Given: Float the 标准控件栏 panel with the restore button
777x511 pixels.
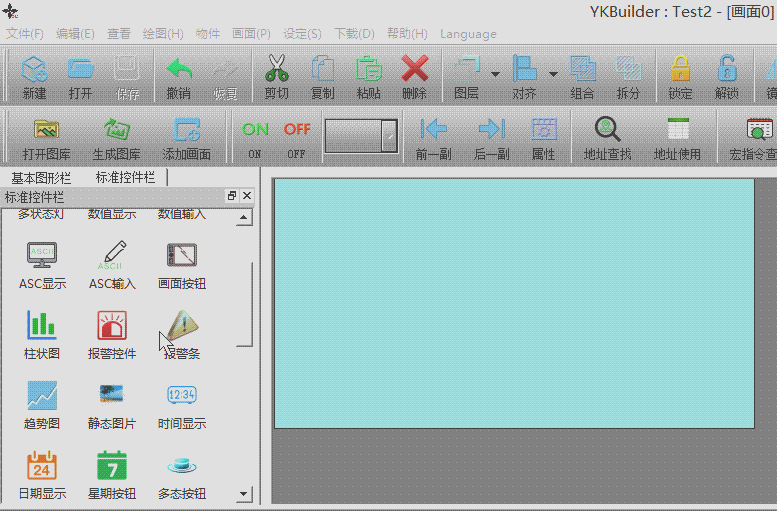Looking at the screenshot, I should coord(232,196).
